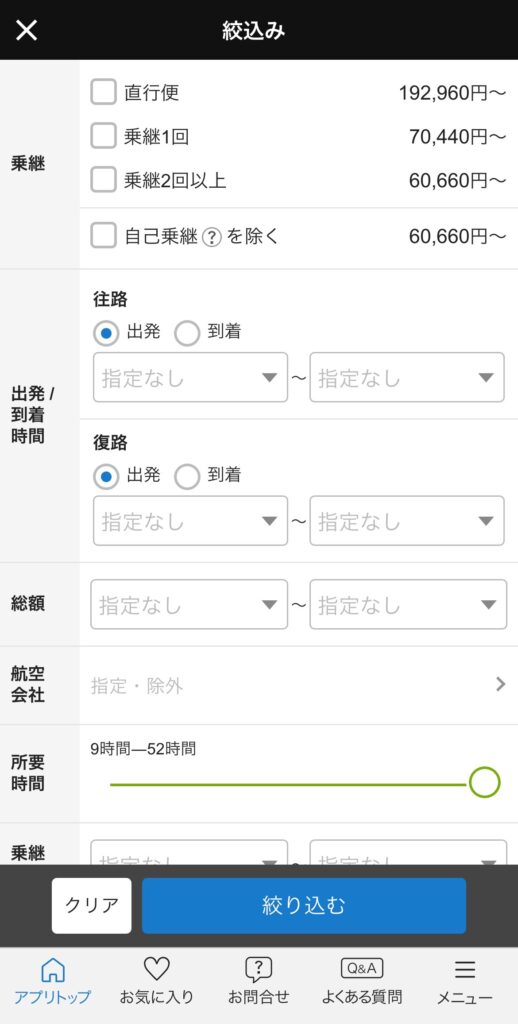Open 復路 end time dropdown
Screen dimensions: 518x1024
(x=407, y=520)
